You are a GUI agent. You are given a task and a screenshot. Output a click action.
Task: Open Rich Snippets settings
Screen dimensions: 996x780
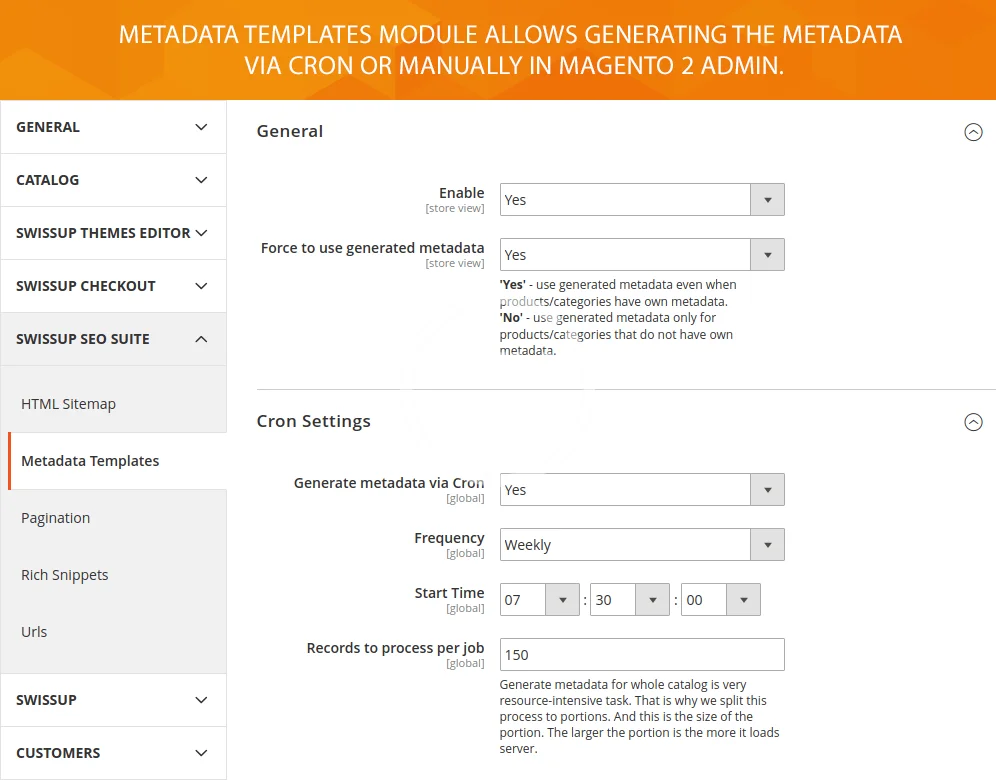pyautogui.click(x=65, y=575)
